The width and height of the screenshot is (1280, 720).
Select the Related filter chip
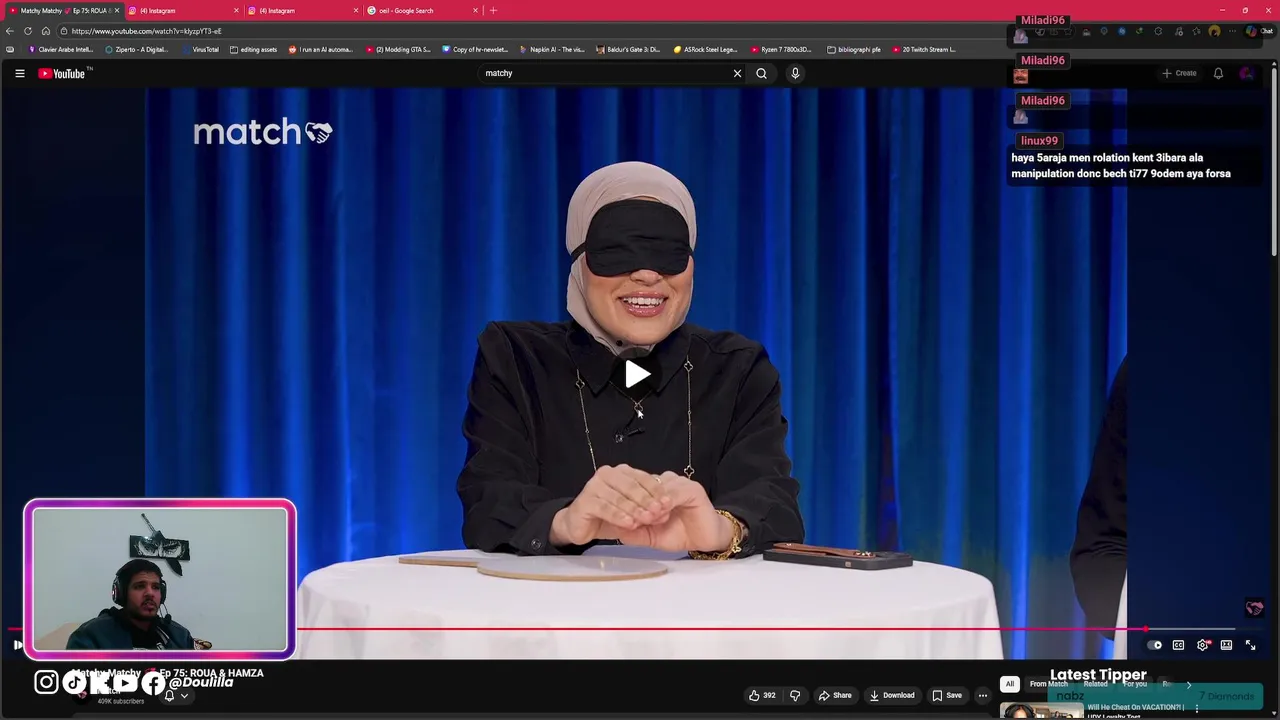tap(1096, 684)
